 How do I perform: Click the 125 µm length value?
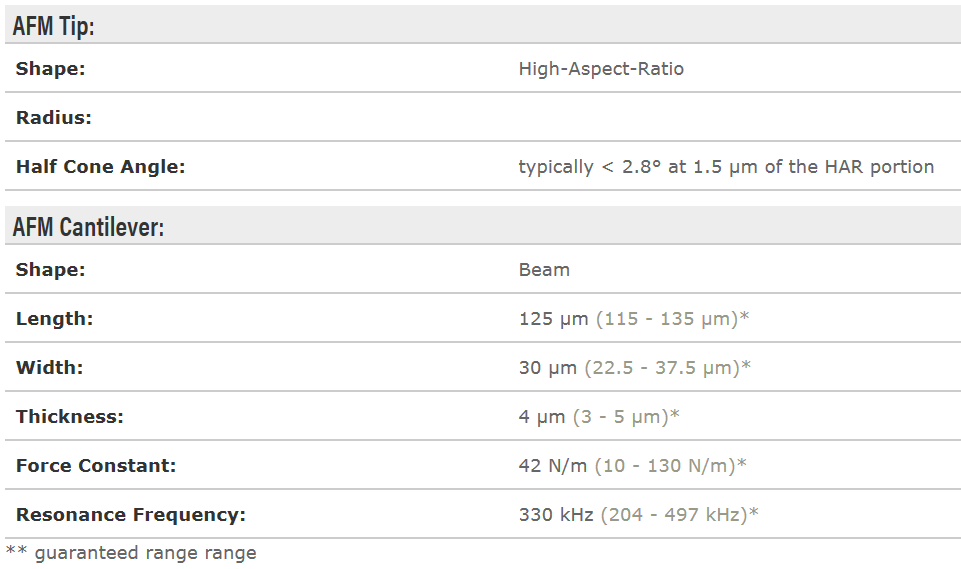(554, 319)
